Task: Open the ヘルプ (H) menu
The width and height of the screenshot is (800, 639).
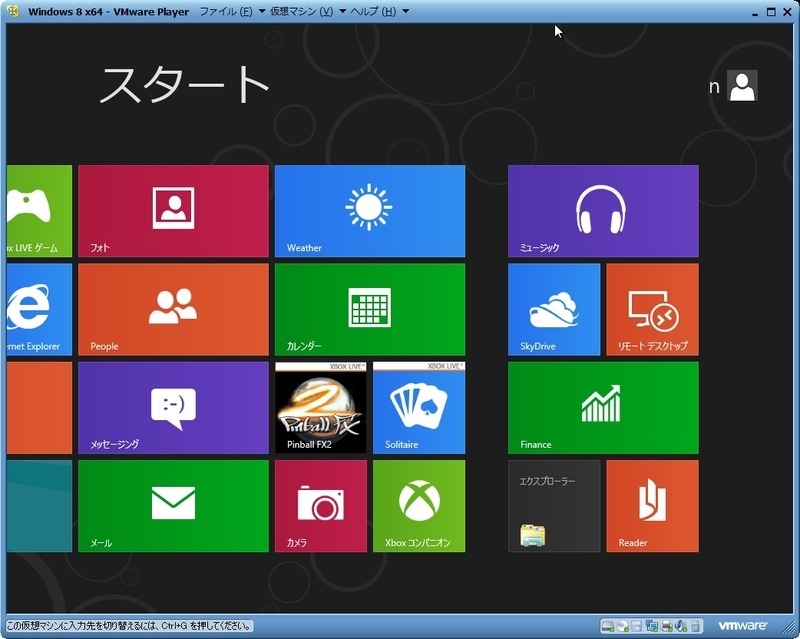Action: click(373, 11)
